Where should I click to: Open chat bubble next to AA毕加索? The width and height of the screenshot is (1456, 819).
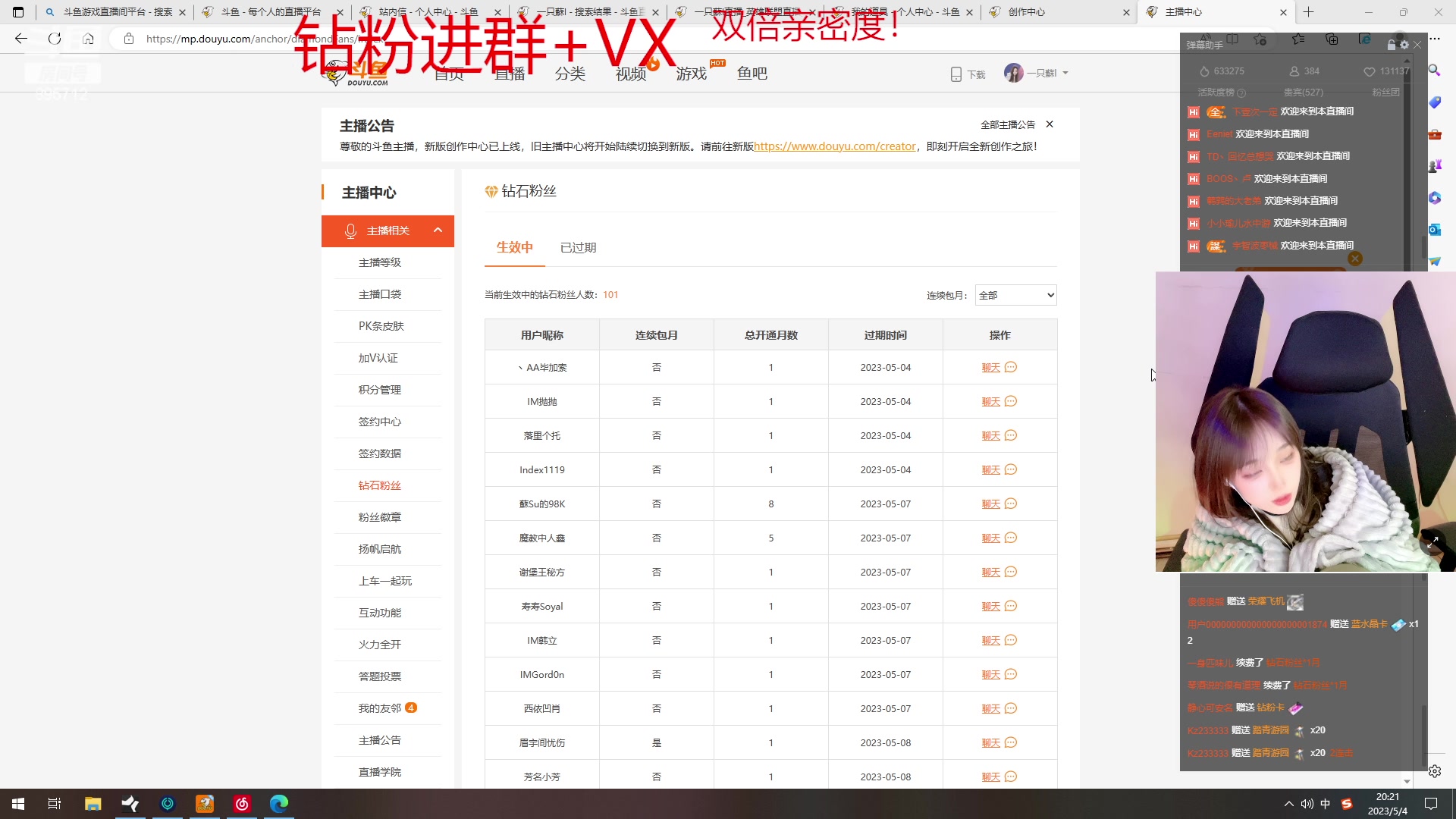(1011, 367)
